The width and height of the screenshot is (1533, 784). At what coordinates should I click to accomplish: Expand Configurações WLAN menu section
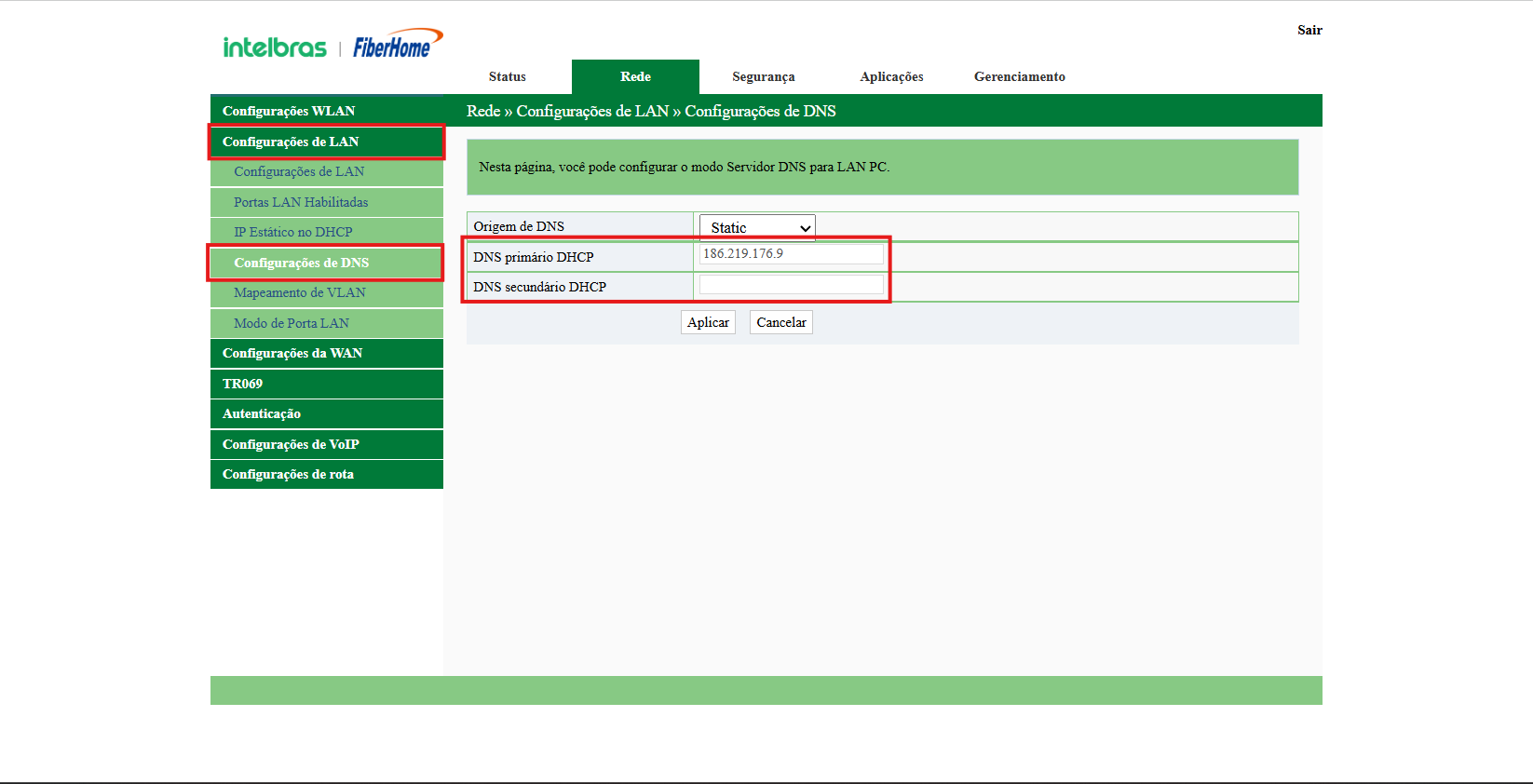[289, 111]
